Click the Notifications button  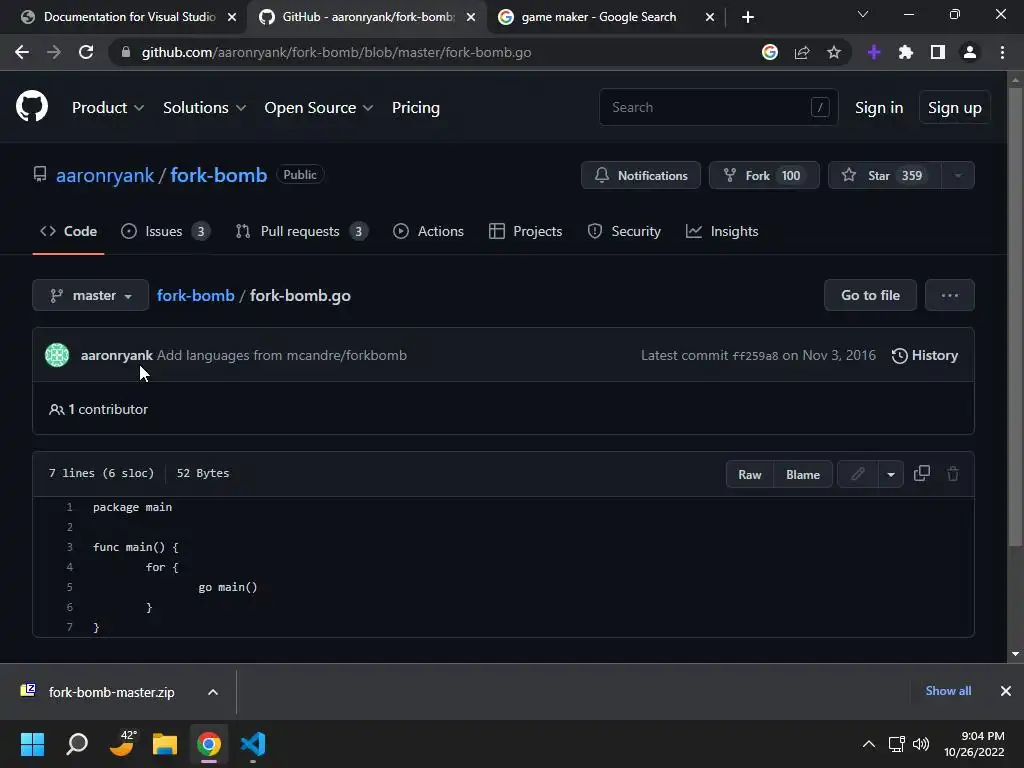[x=641, y=175]
